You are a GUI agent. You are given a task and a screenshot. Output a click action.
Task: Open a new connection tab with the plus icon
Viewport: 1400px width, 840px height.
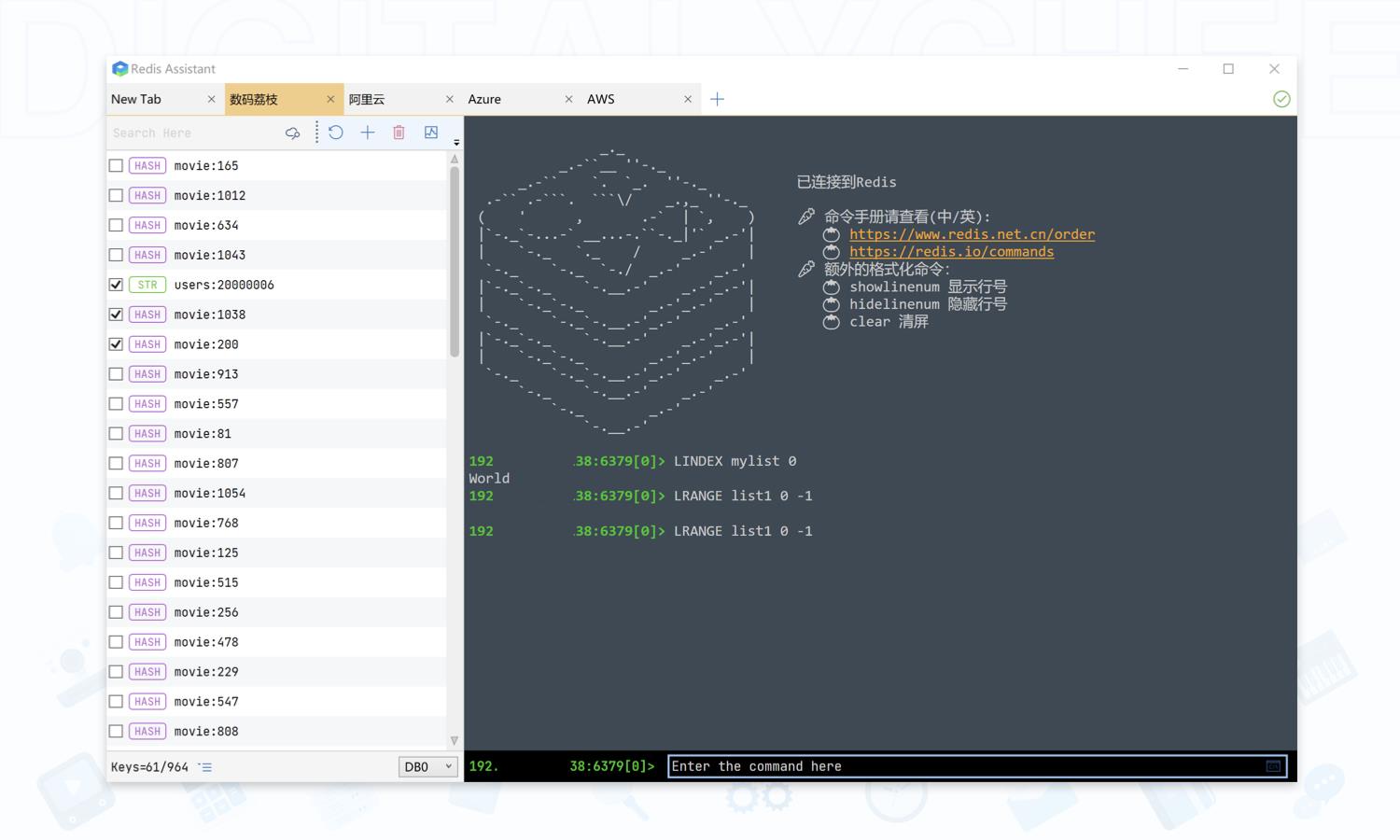point(717,99)
